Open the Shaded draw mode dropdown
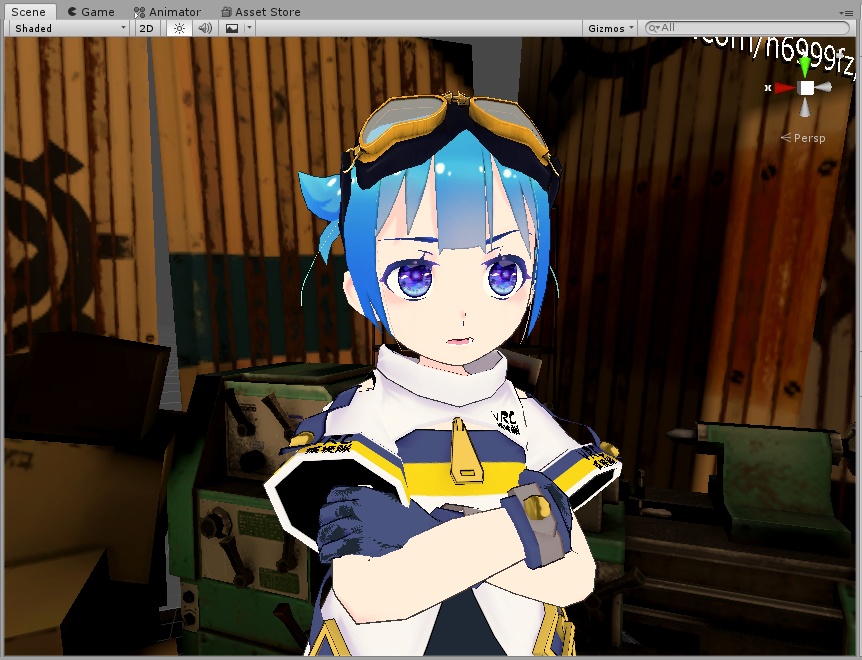 [x=70, y=28]
